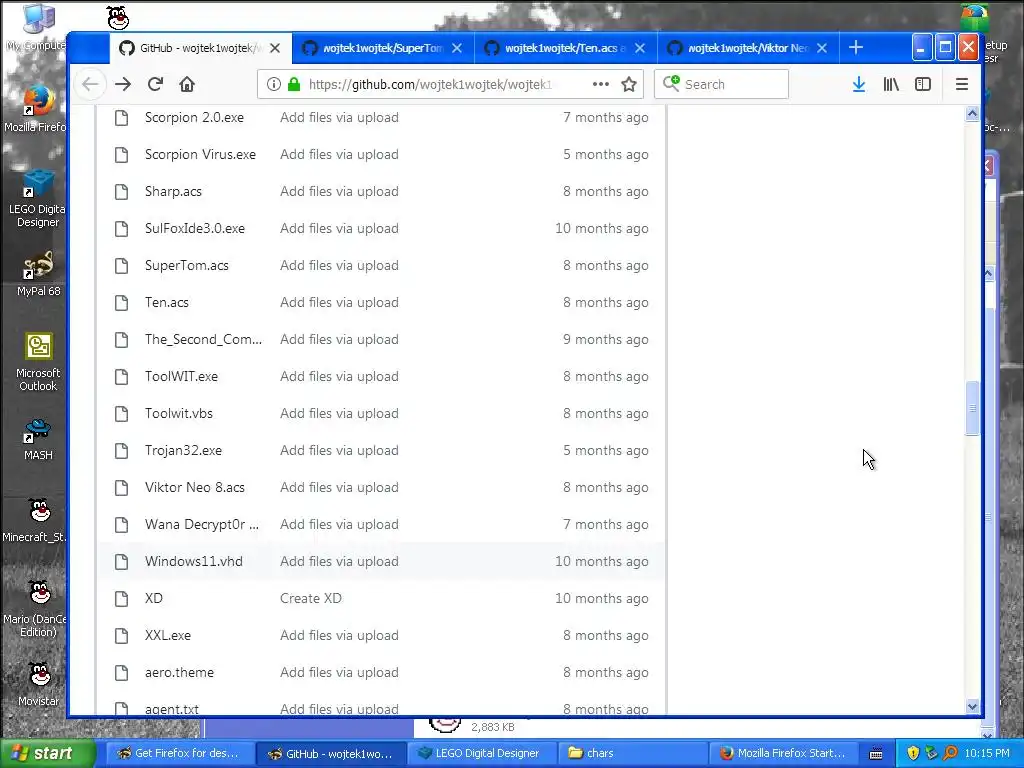This screenshot has height=768, width=1024.
Task: Bookmark this page with the star
Action: 629,84
